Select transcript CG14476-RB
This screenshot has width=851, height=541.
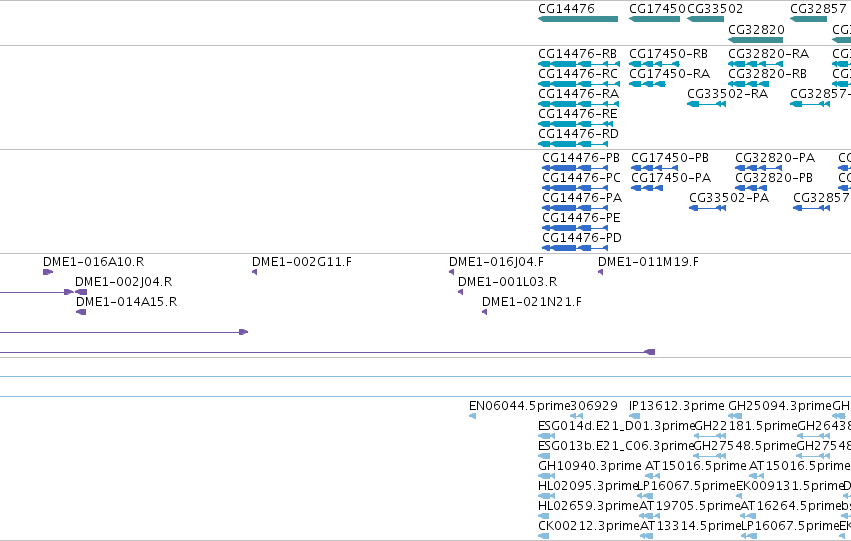(577, 54)
